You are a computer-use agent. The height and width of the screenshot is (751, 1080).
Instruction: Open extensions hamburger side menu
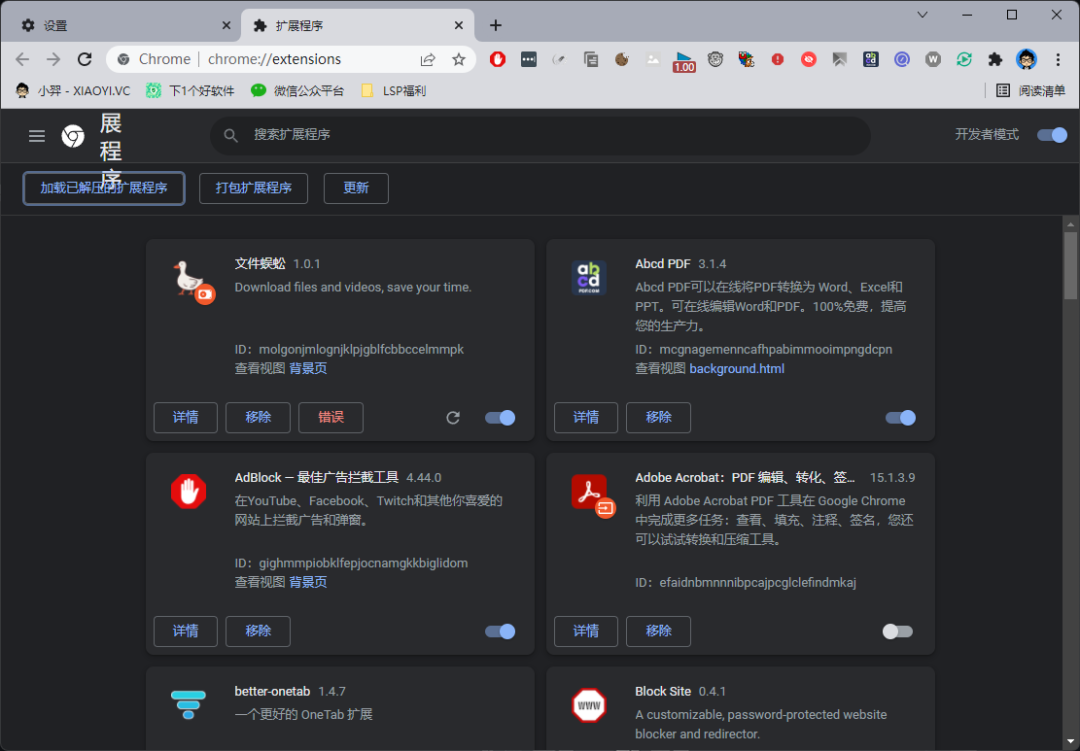click(37, 136)
